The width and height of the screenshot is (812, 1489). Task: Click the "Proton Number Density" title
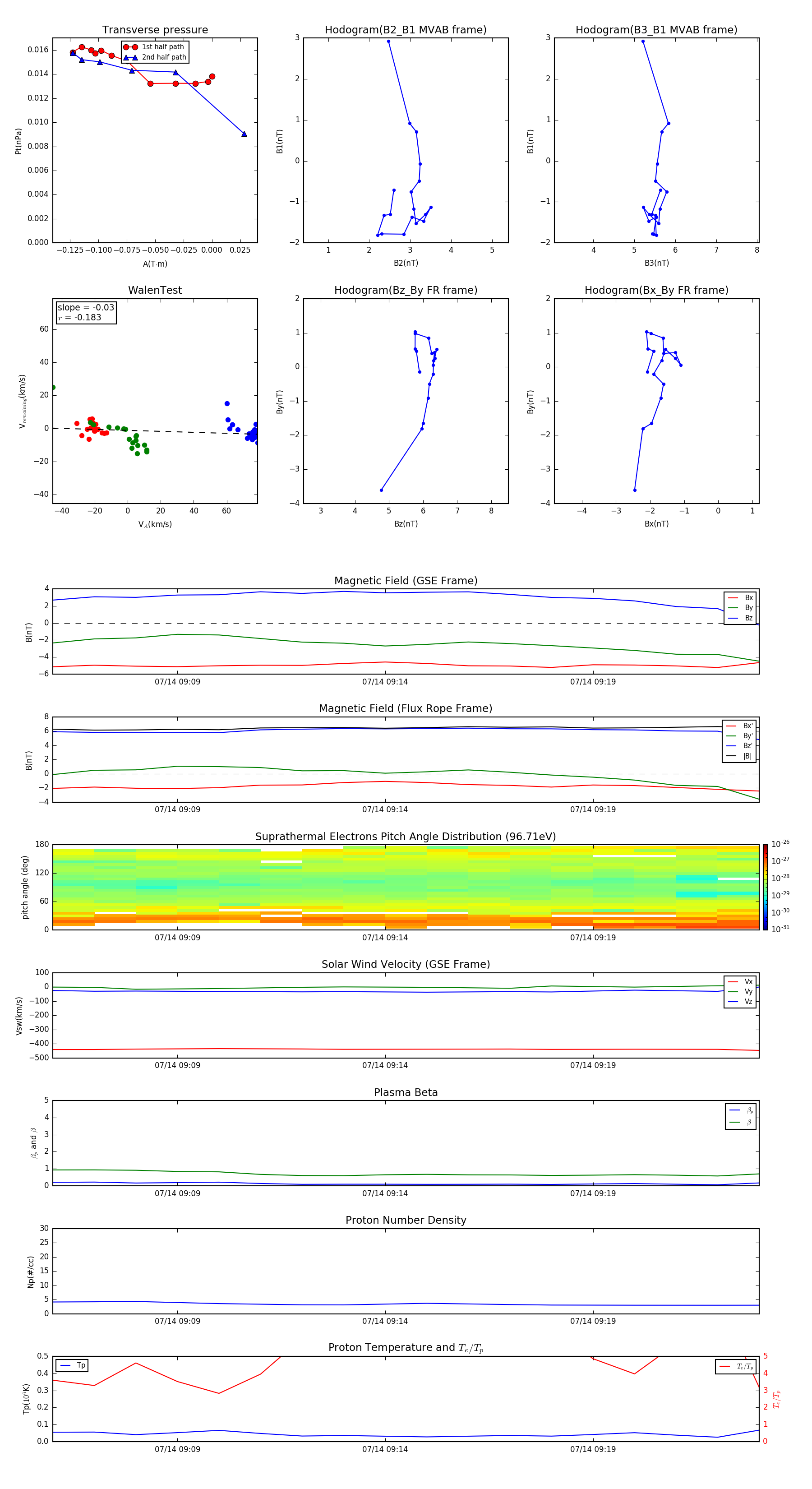pyautogui.click(x=406, y=1220)
